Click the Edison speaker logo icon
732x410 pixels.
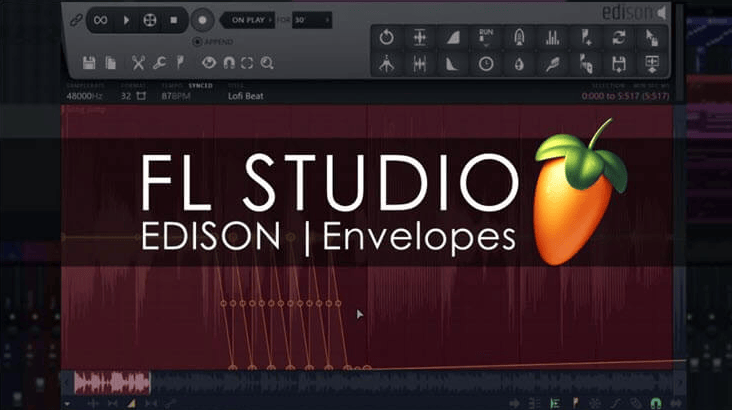click(x=662, y=13)
